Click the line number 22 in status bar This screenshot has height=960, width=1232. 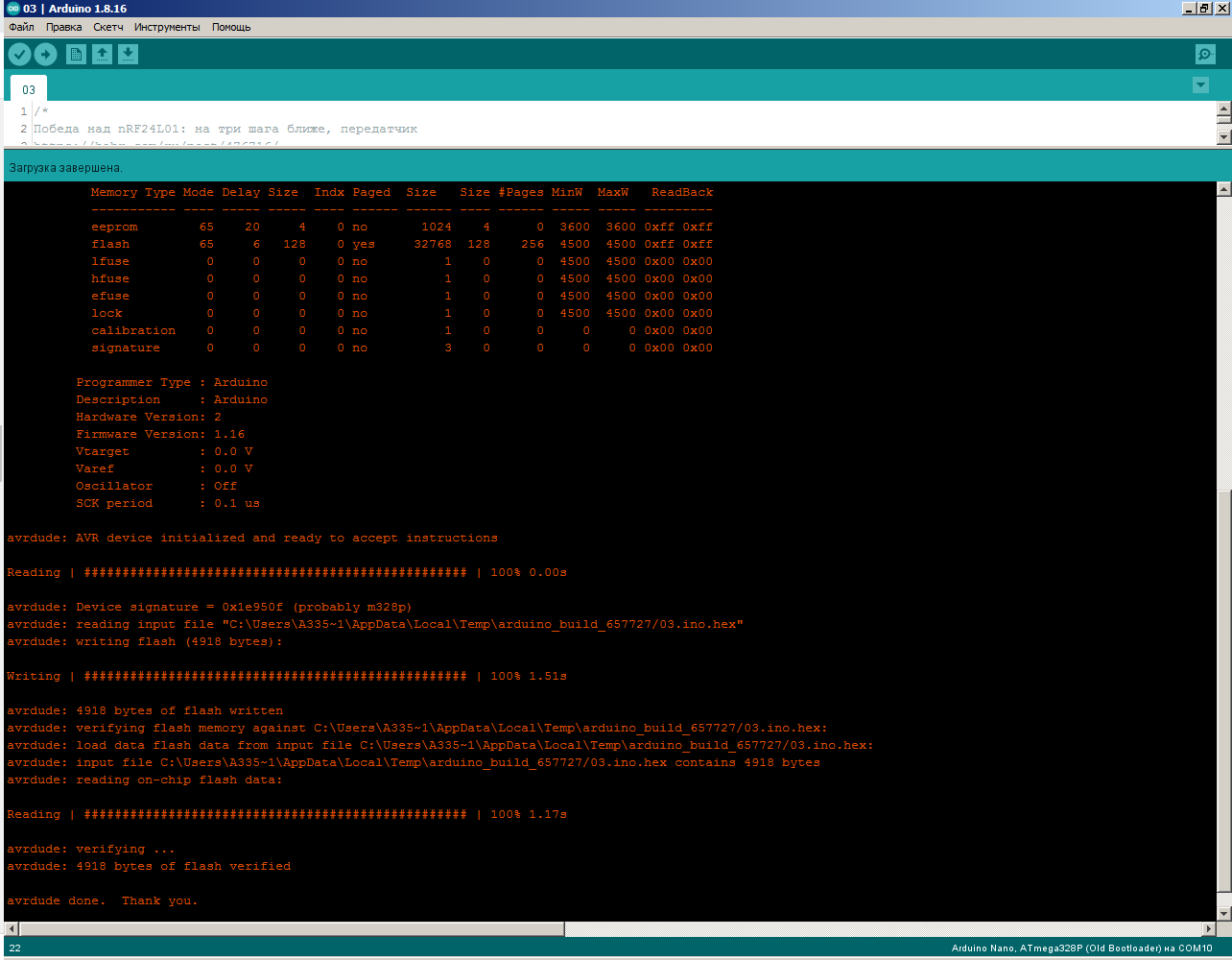[x=14, y=948]
